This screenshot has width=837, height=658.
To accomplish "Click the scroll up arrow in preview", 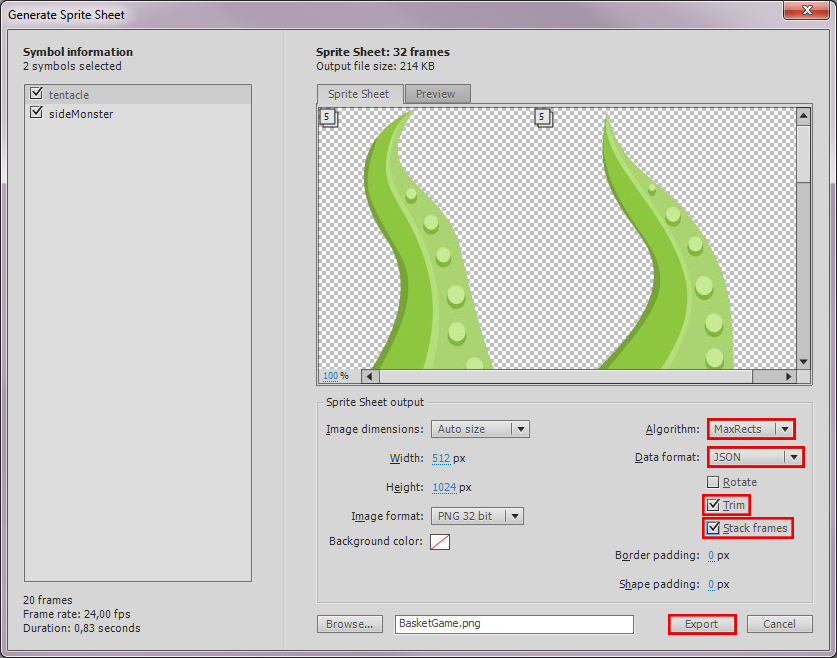I will [803, 116].
